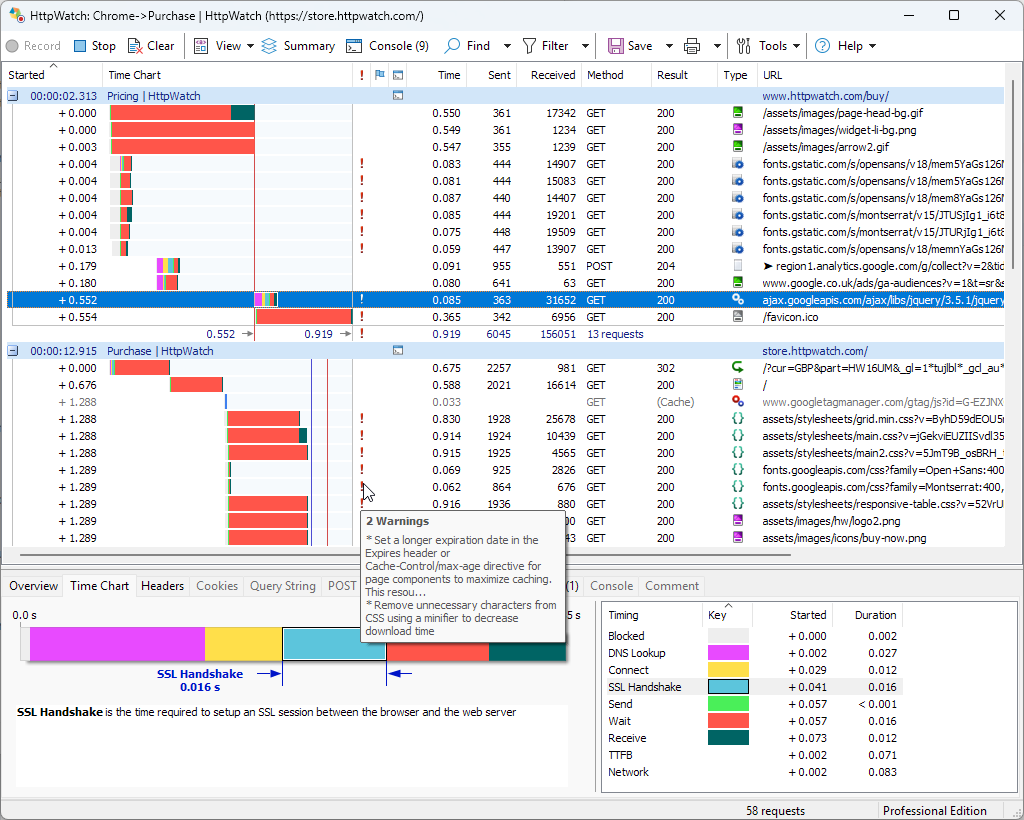Image resolution: width=1024 pixels, height=820 pixels.
Task: Click type icon of jquery request row
Action: 738,300
